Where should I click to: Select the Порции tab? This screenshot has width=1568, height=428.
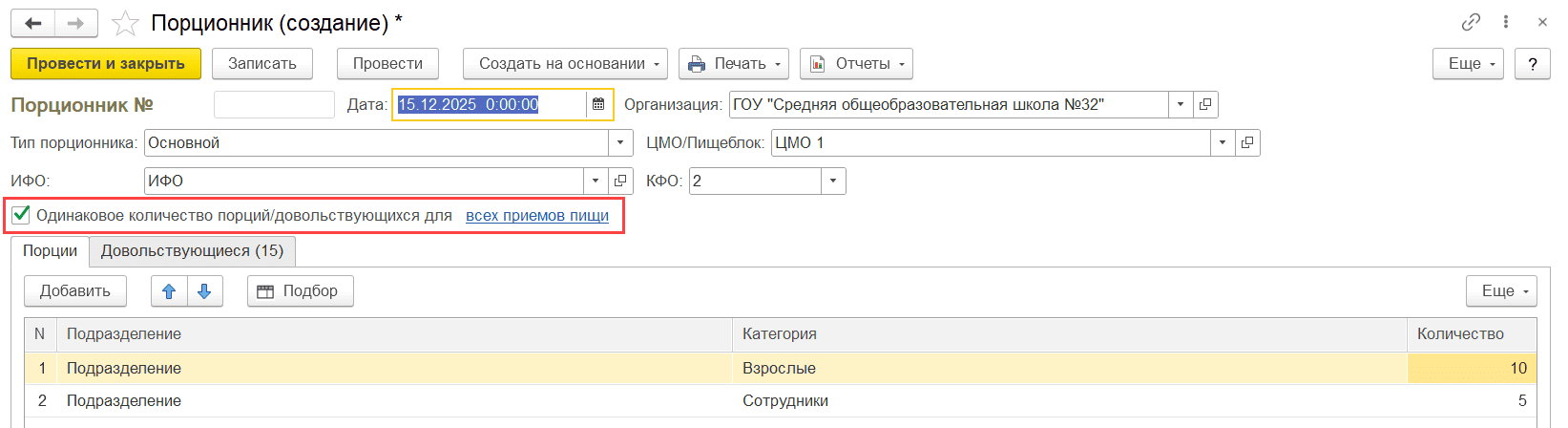click(x=50, y=251)
